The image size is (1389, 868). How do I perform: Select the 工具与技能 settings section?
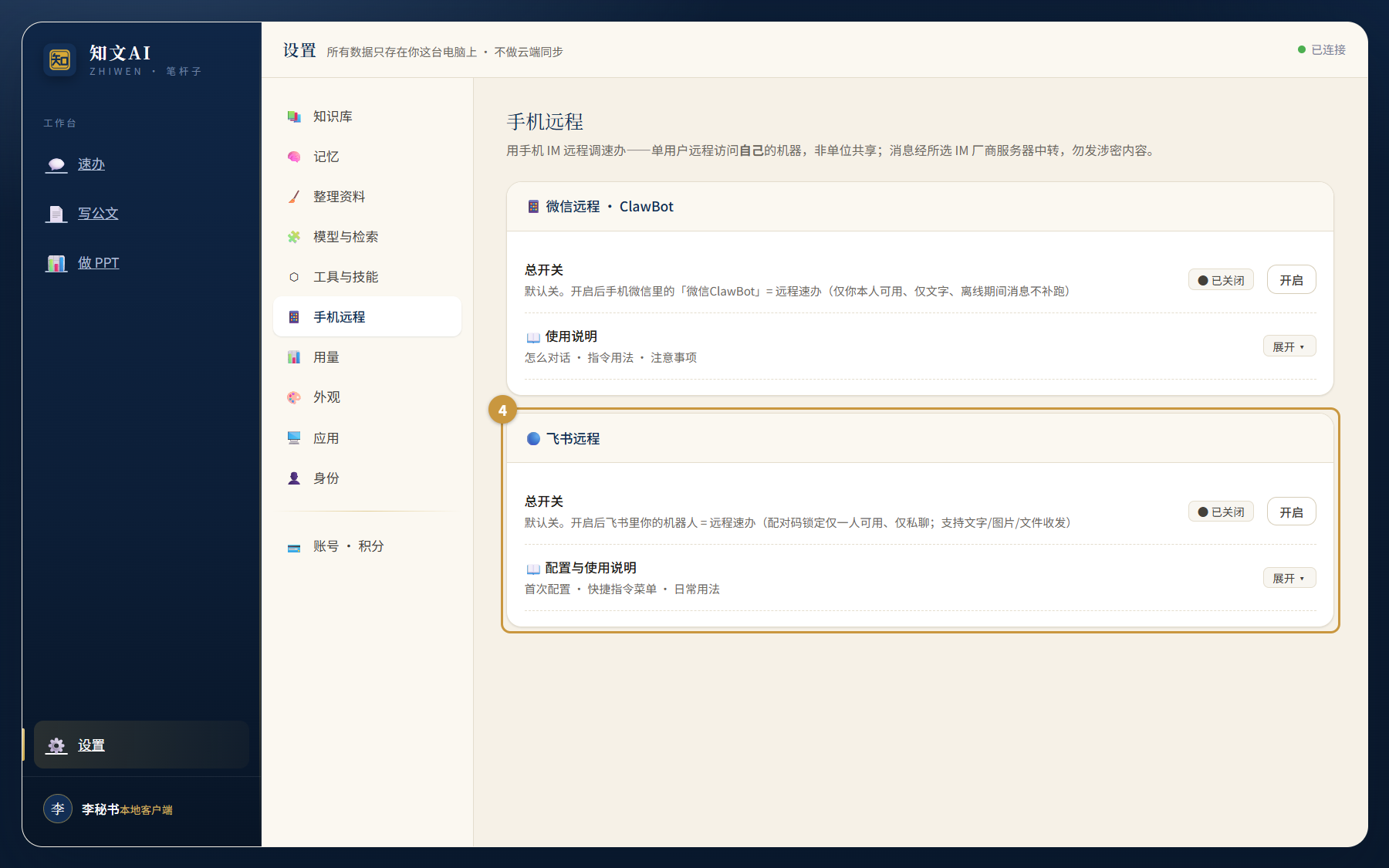click(367, 277)
